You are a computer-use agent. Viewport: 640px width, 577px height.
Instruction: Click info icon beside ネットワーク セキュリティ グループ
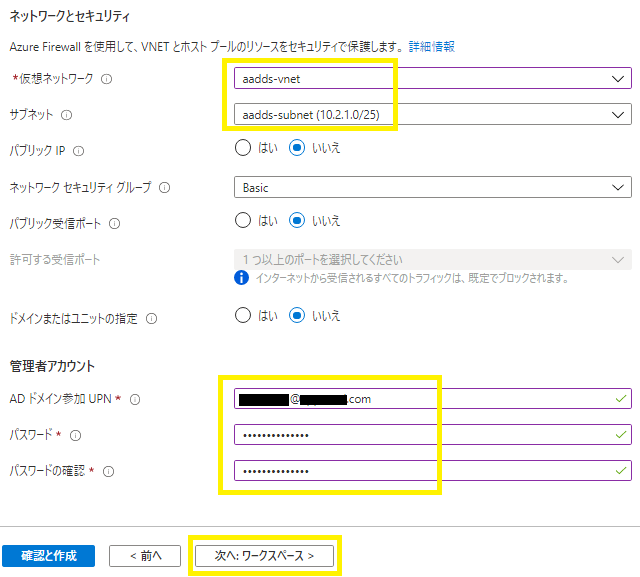pos(164,188)
